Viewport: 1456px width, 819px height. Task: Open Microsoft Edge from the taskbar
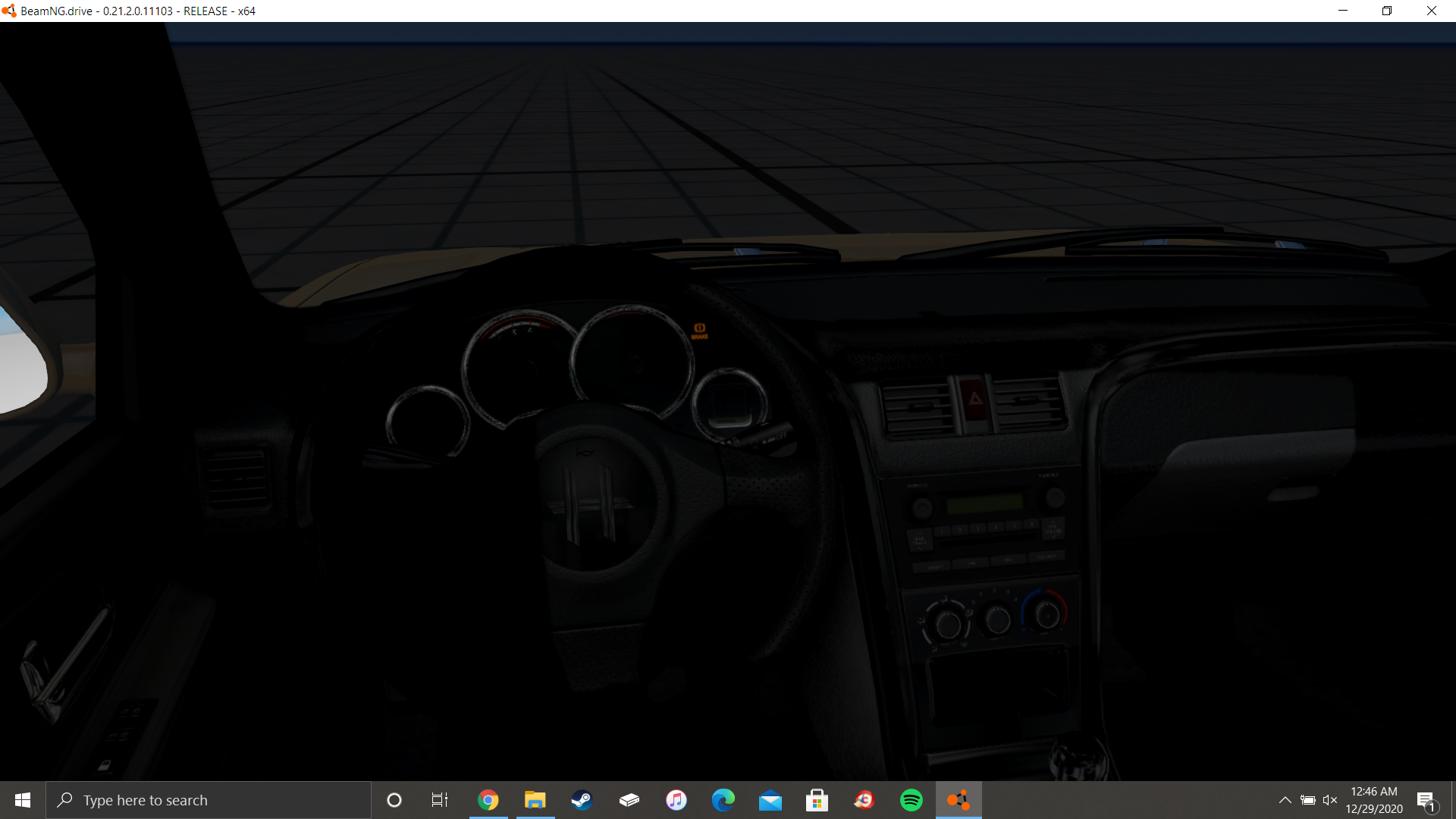[x=723, y=800]
